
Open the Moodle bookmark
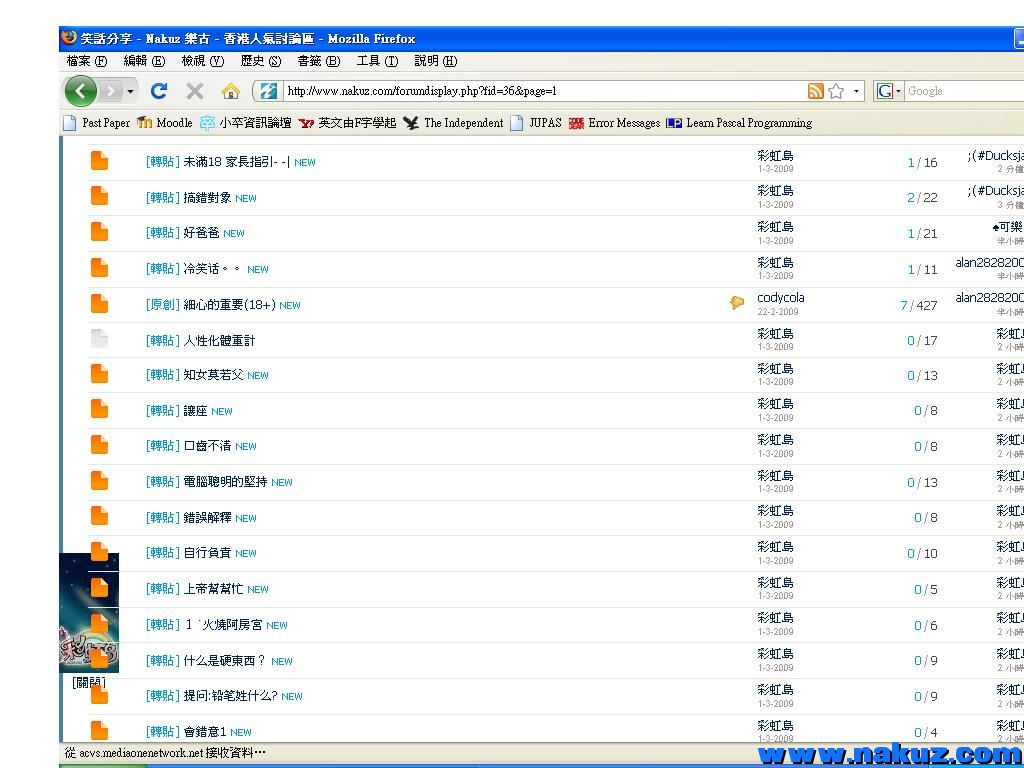point(165,123)
